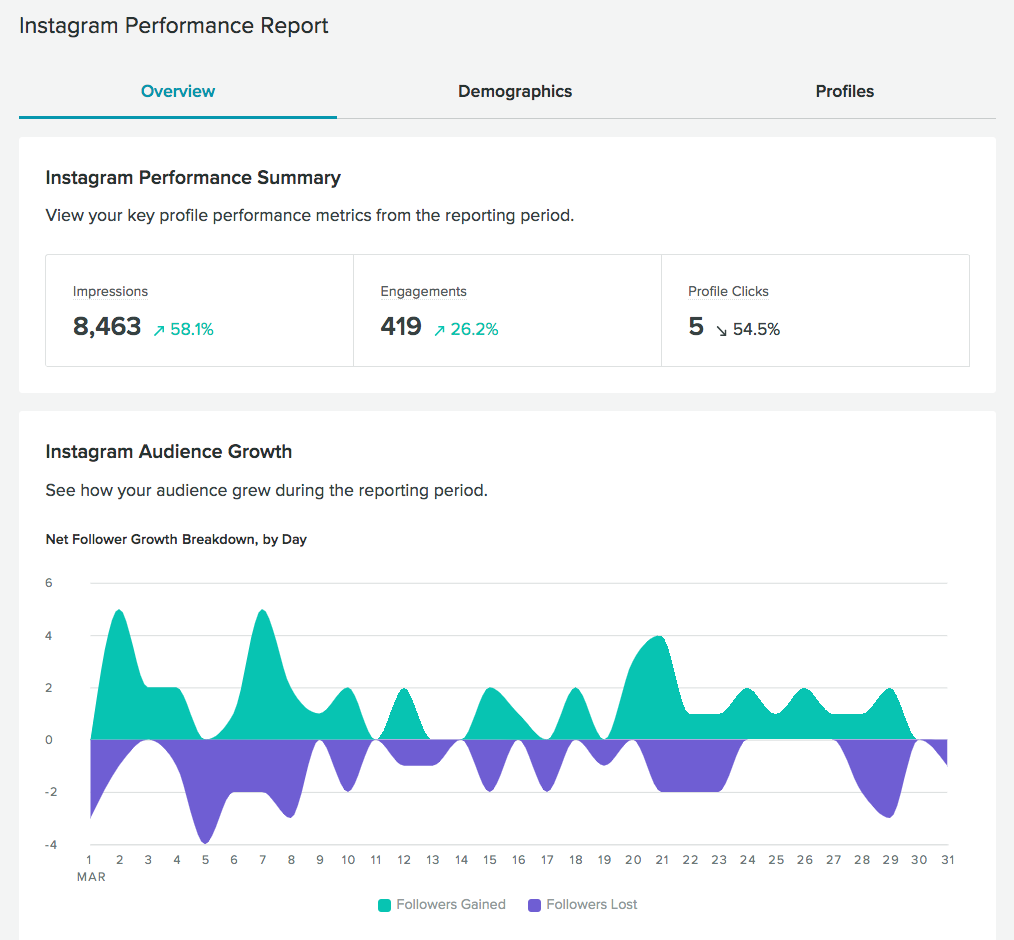Click the Net Follower Growth Breakdown subtitle

(176, 539)
